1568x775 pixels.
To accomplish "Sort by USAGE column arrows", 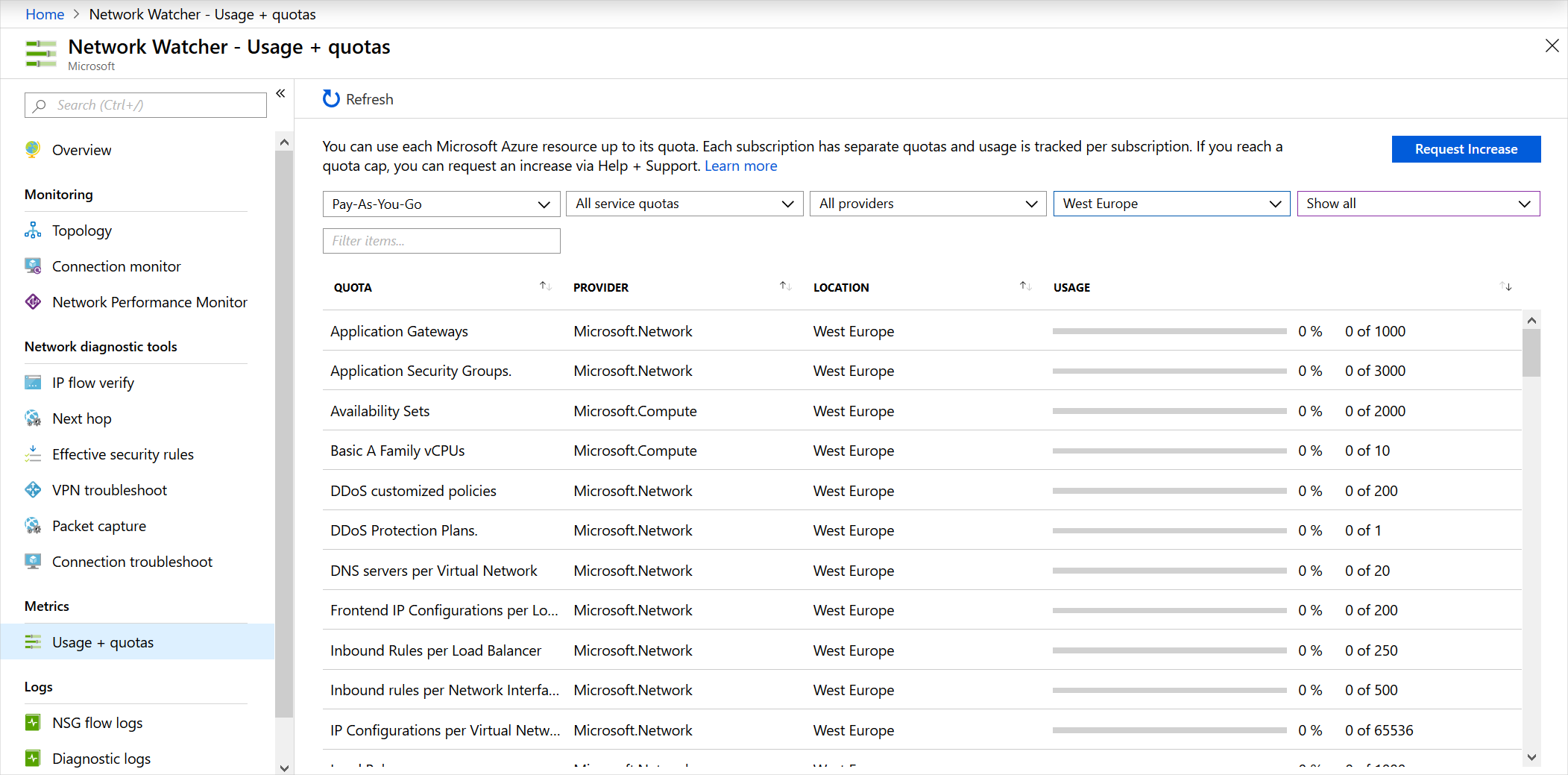I will click(x=1505, y=286).
